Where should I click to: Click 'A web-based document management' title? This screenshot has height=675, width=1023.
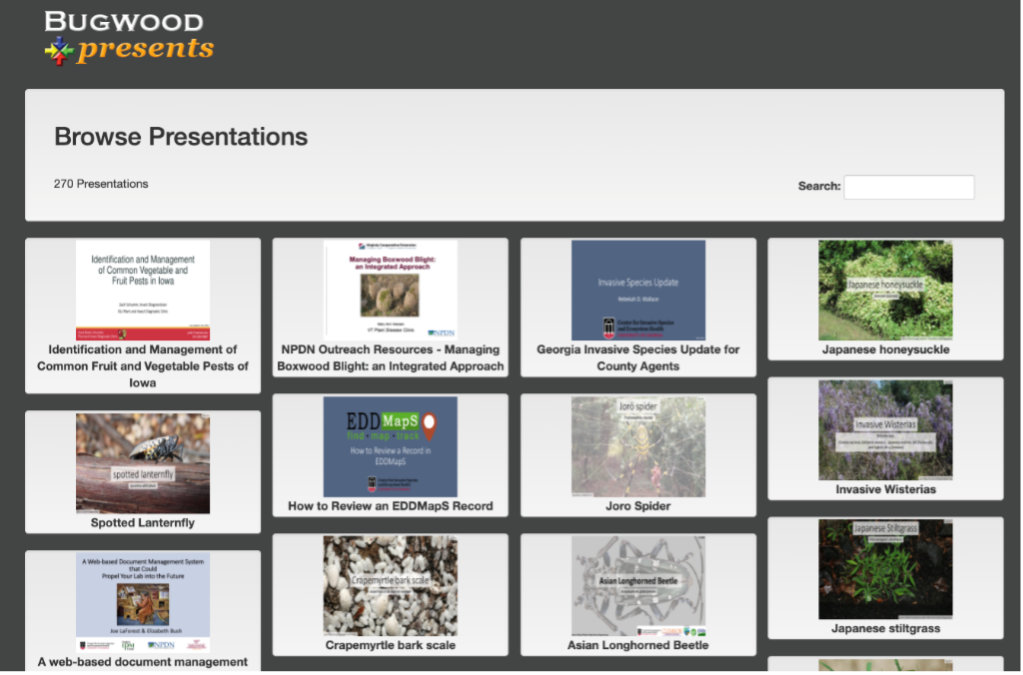tap(143, 663)
